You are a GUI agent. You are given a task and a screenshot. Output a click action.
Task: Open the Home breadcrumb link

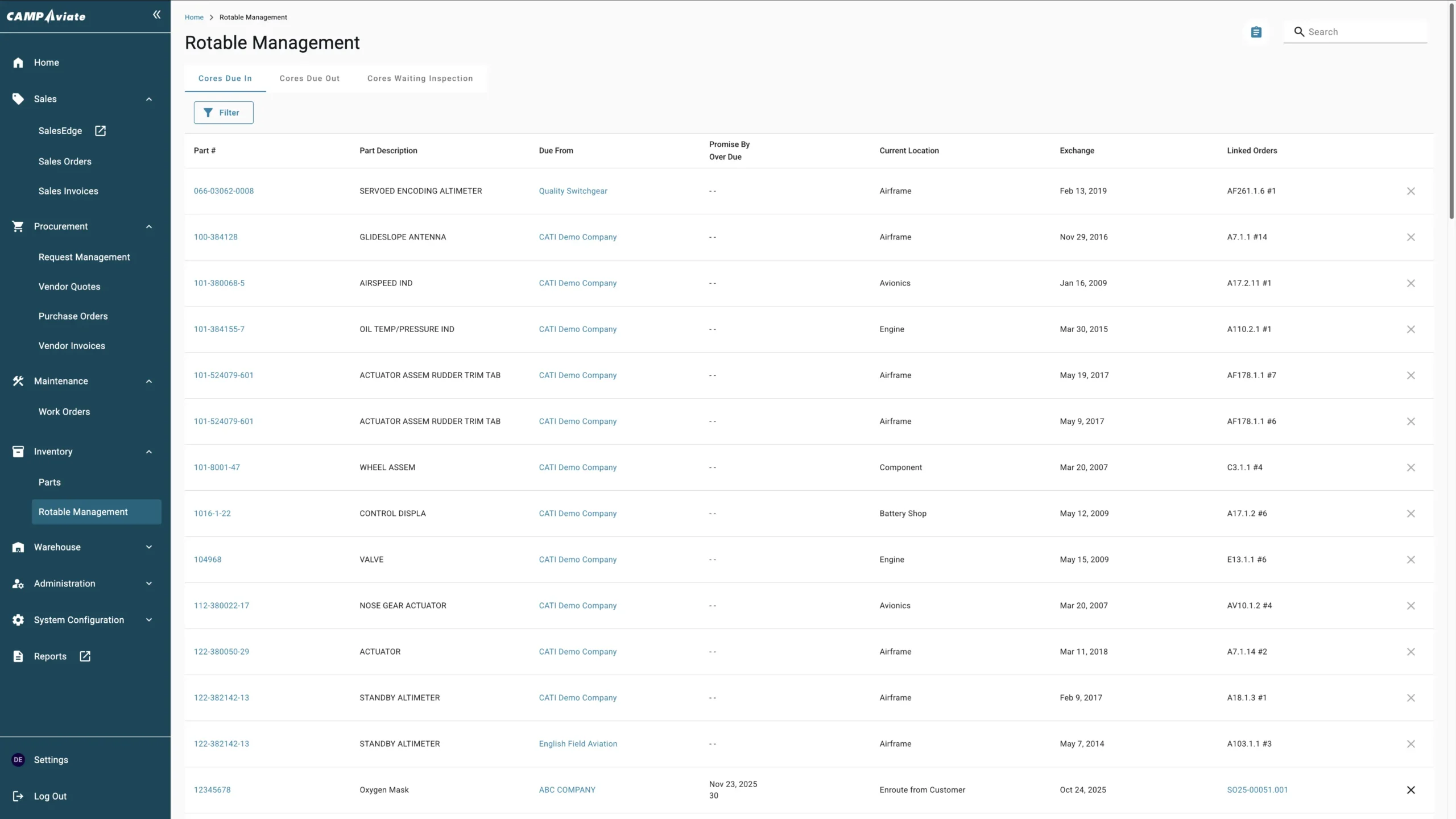(194, 17)
